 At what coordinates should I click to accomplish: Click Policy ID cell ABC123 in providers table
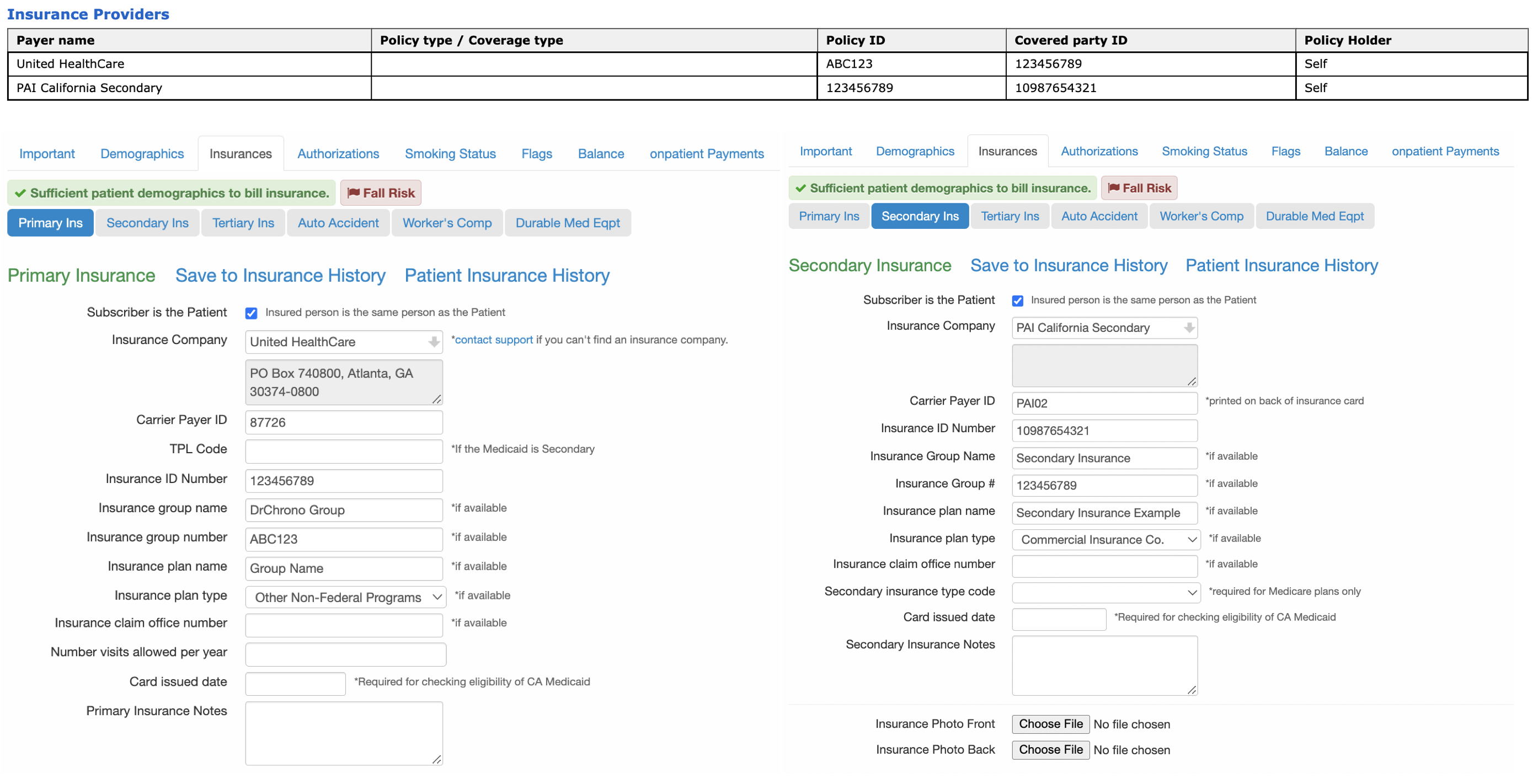coord(911,64)
